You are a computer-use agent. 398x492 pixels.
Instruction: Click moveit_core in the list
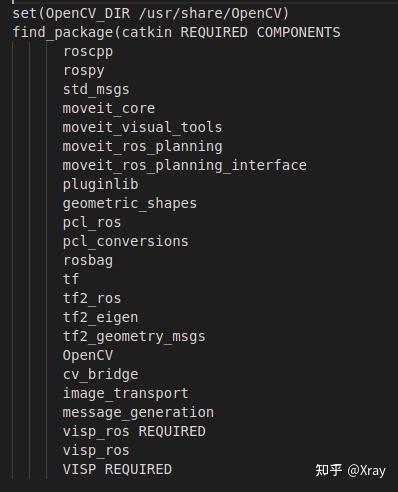(109, 109)
